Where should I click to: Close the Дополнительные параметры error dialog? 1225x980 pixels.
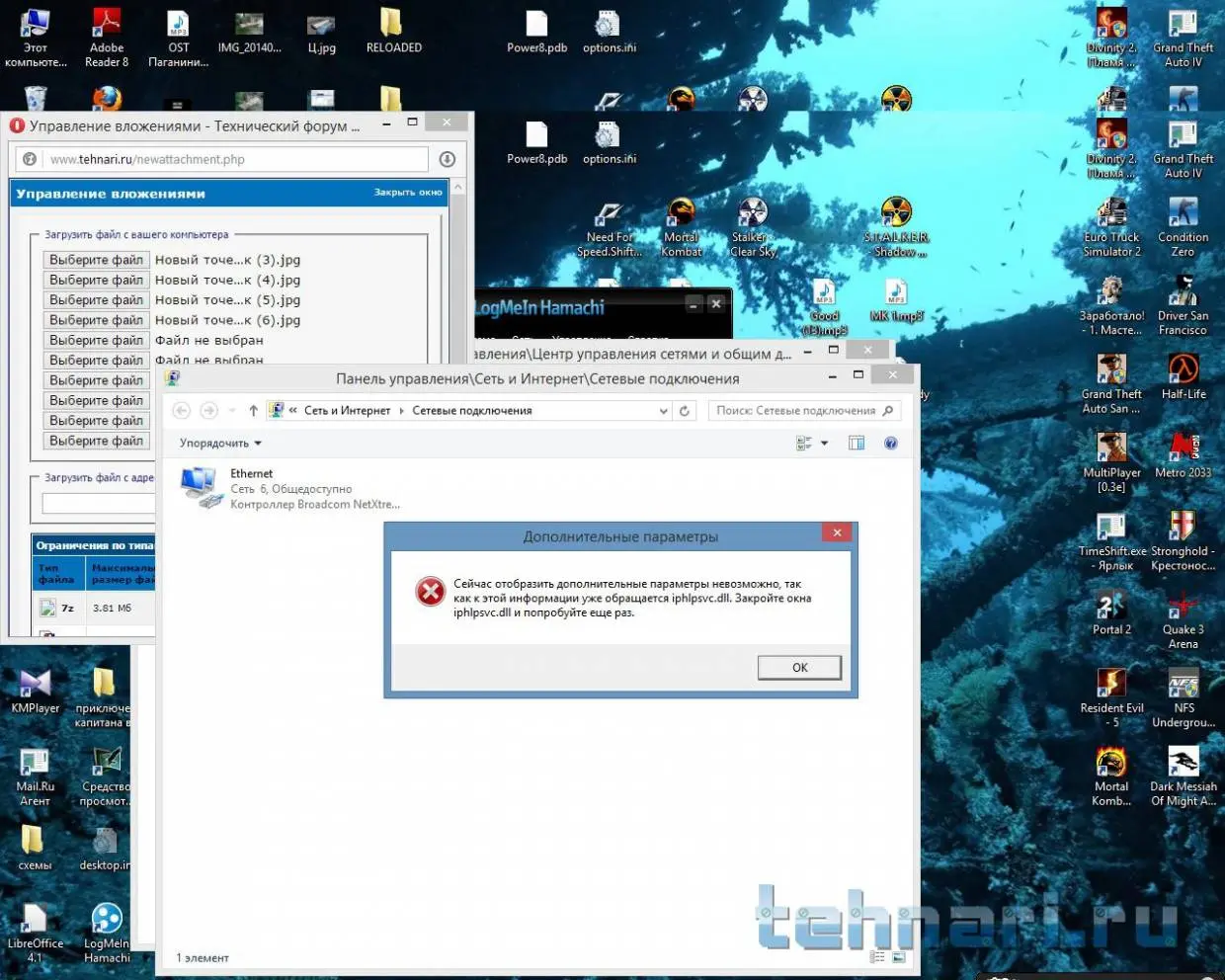click(x=837, y=532)
